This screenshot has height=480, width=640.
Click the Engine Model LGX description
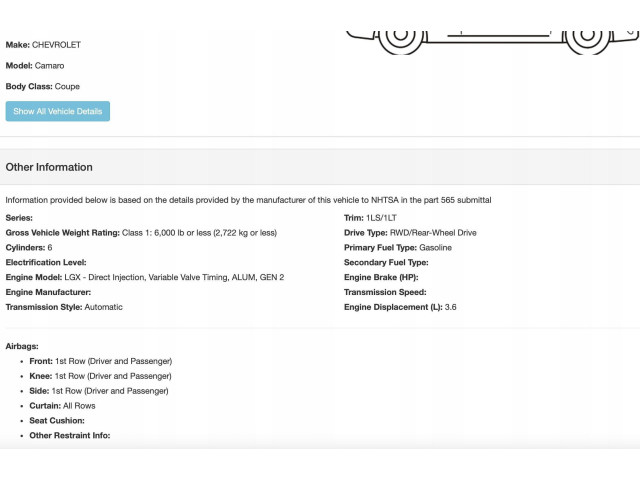click(145, 277)
